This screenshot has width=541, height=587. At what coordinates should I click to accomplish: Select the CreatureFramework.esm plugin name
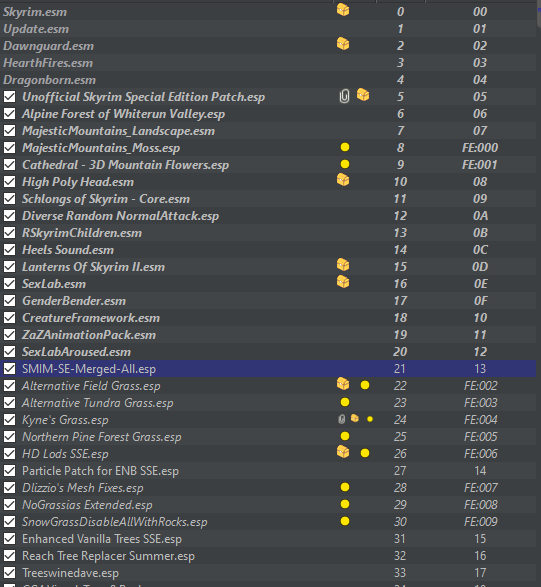91,318
